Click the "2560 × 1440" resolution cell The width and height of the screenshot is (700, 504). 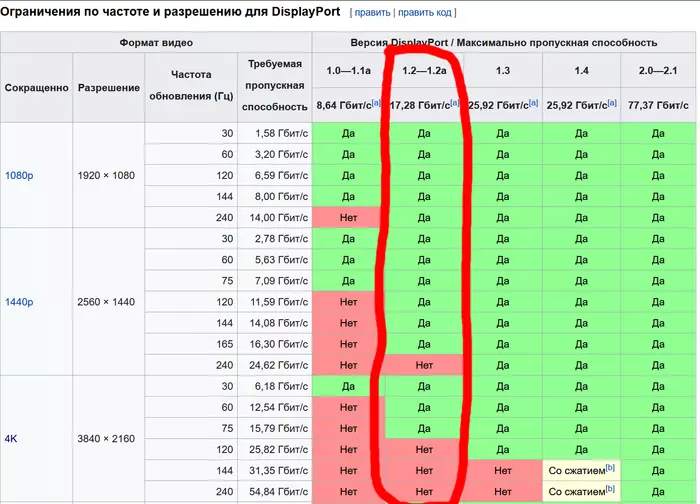click(109, 302)
